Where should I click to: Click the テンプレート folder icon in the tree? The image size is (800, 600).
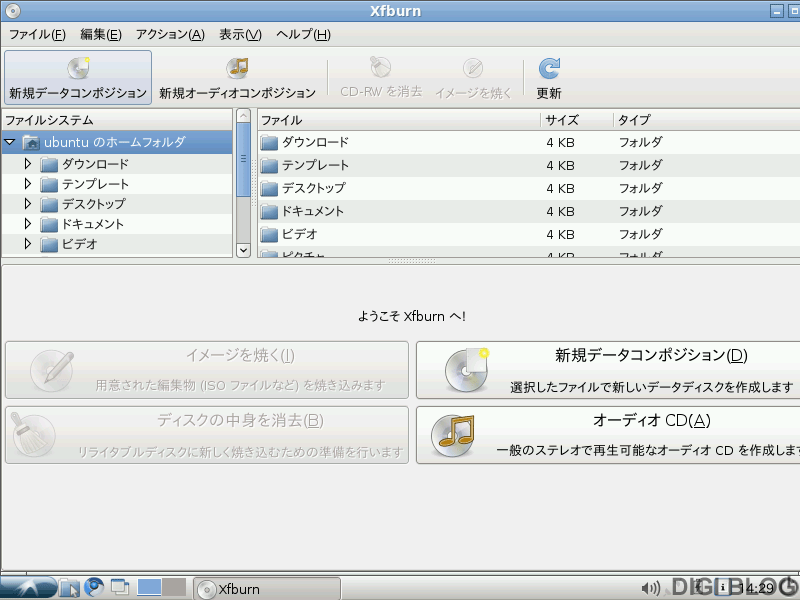[x=49, y=184]
